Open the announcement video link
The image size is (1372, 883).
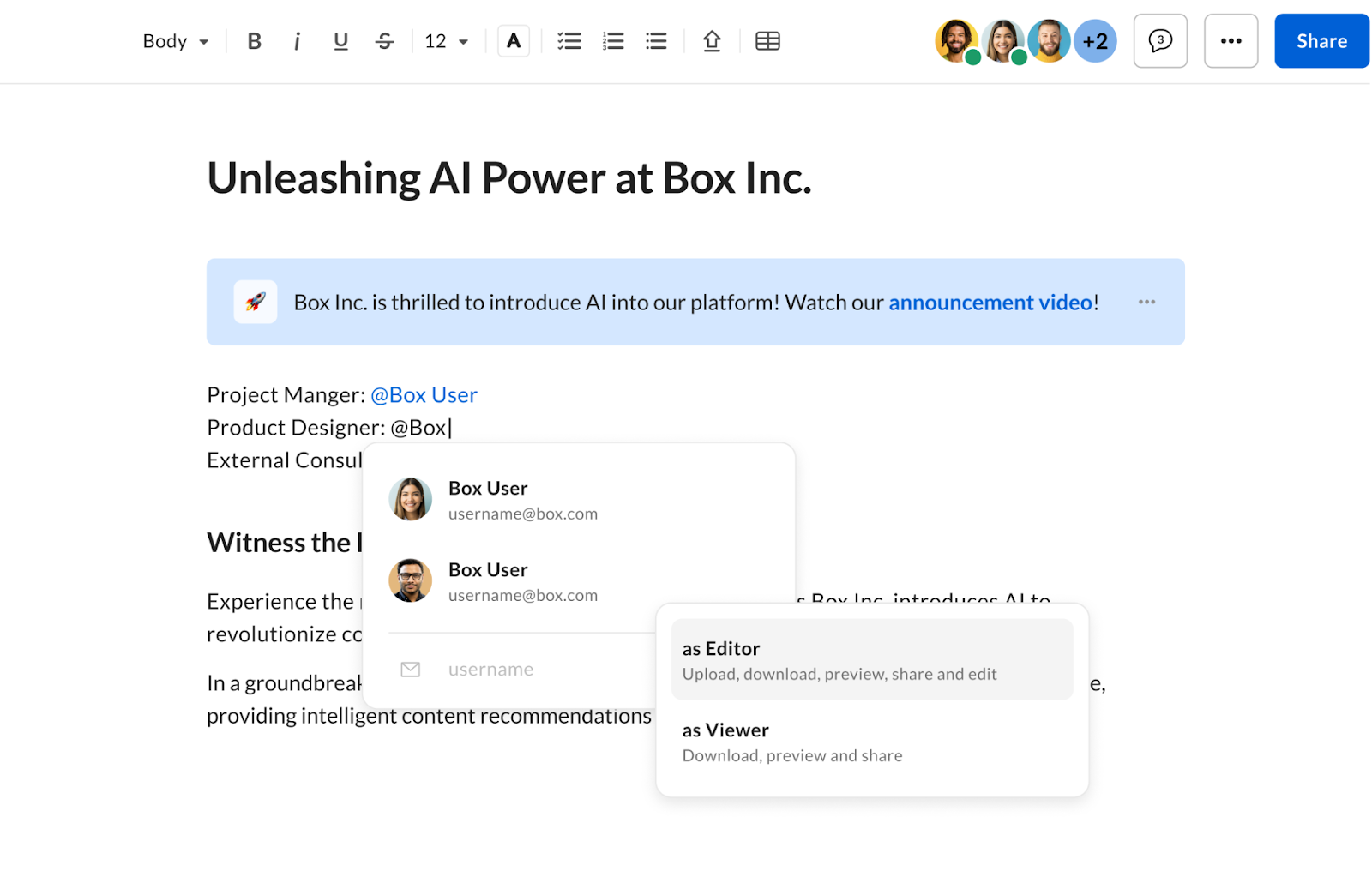pyautogui.click(x=990, y=303)
